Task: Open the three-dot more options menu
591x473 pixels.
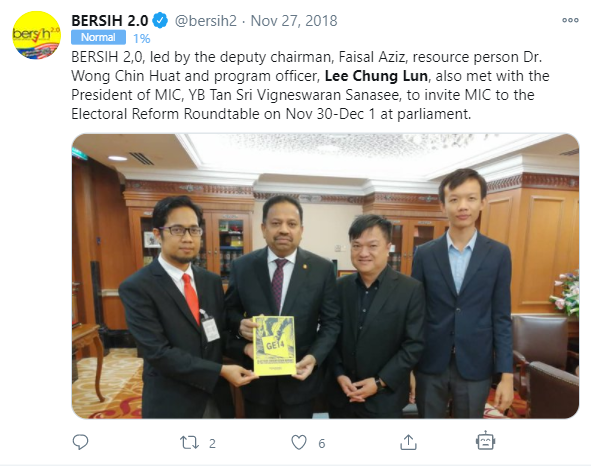Action: point(570,20)
